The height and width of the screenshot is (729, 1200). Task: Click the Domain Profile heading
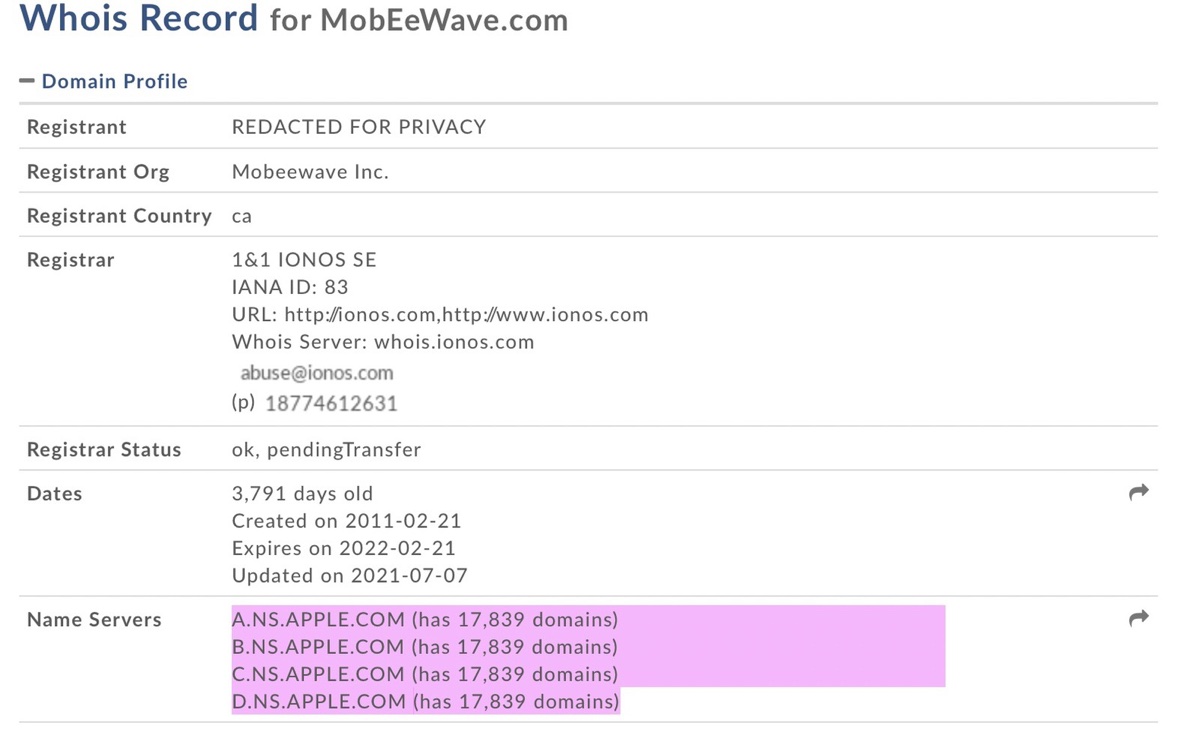point(114,81)
